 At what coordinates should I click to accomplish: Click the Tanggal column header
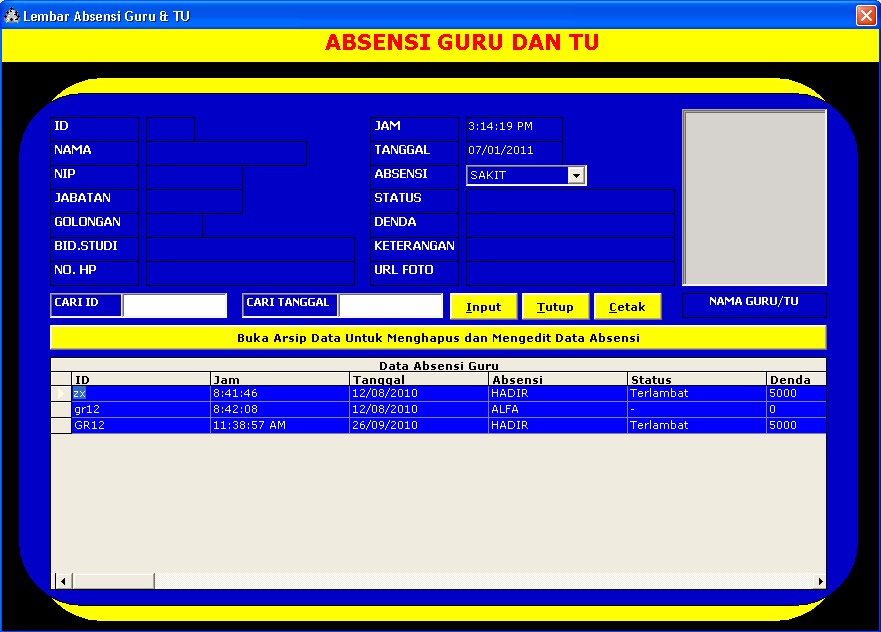pos(419,379)
